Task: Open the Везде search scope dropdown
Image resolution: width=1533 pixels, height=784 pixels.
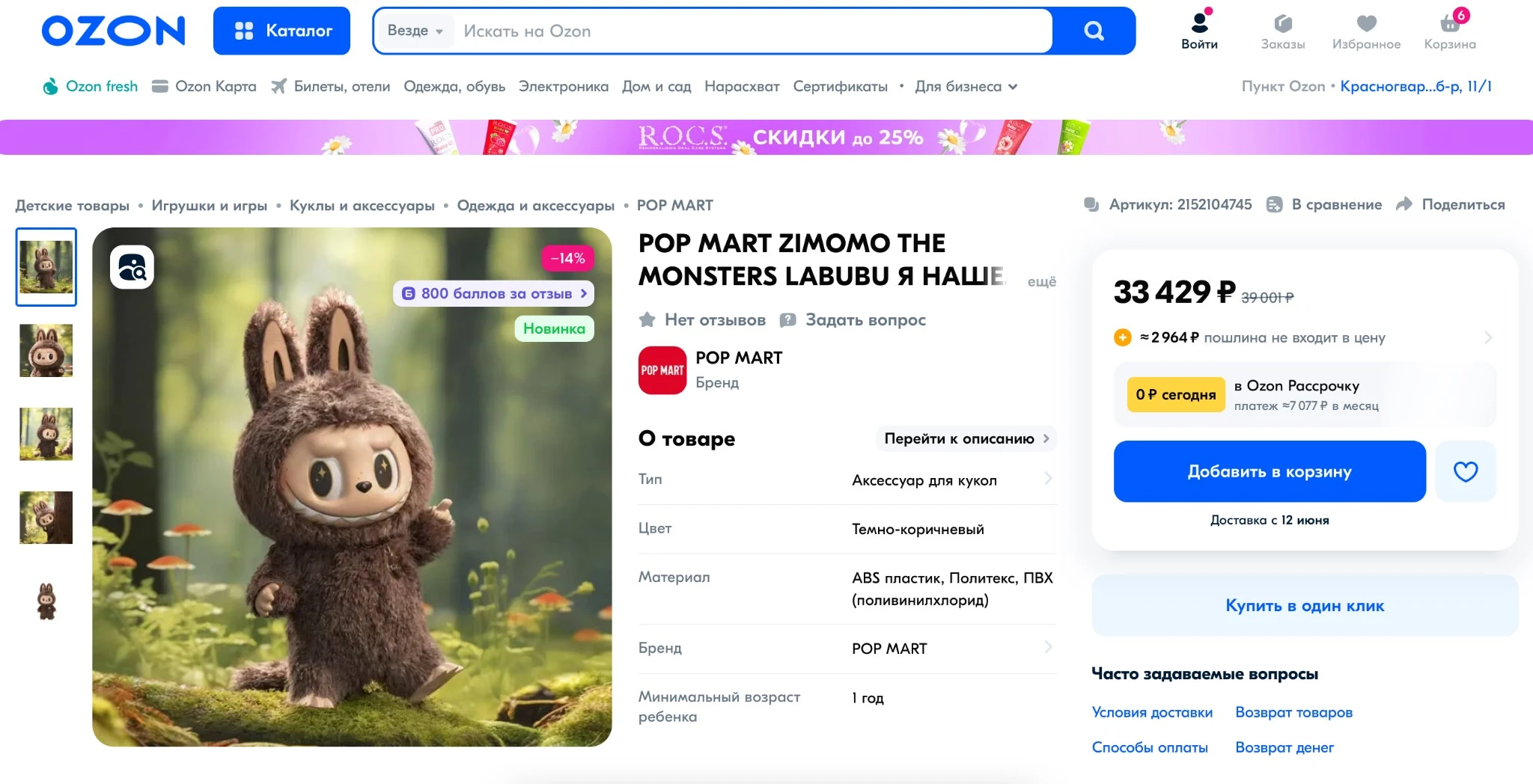Action: tap(415, 31)
